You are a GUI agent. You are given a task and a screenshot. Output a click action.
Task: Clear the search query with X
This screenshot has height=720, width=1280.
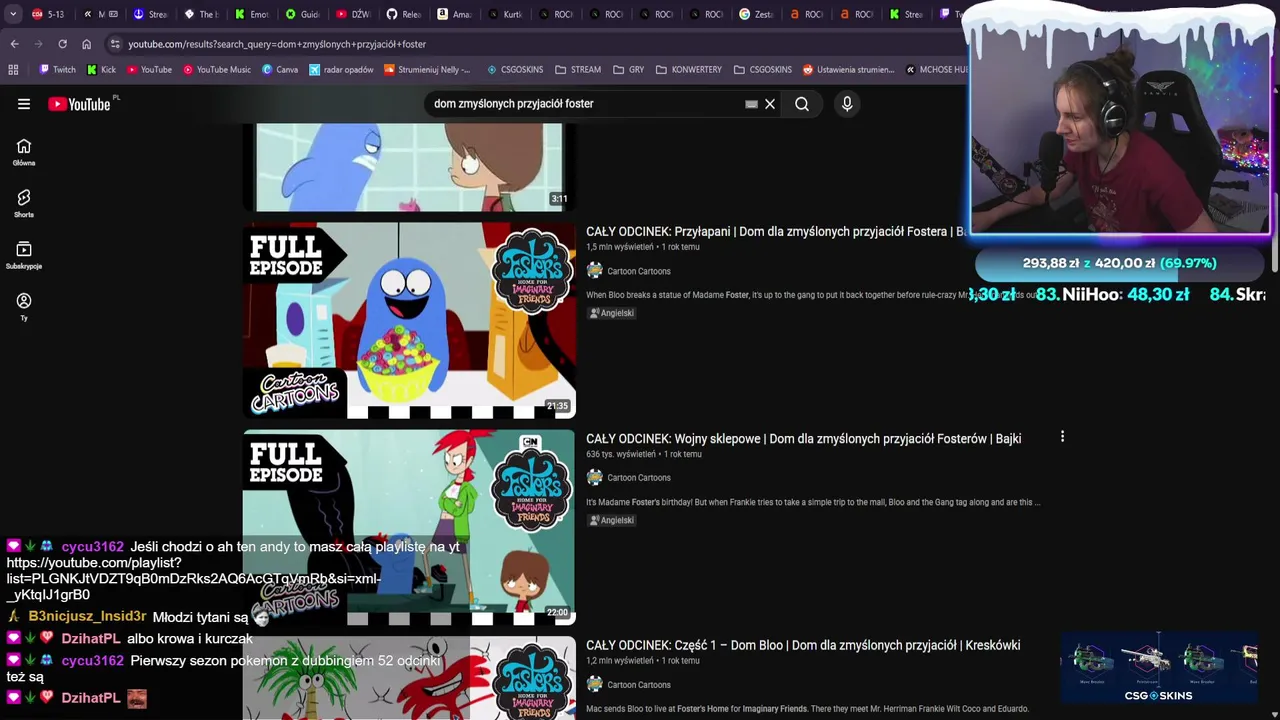770,104
